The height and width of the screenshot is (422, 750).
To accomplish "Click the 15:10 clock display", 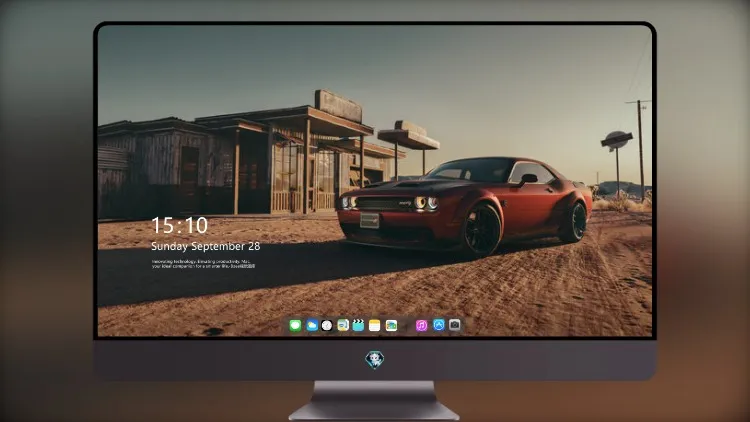I will tap(179, 225).
